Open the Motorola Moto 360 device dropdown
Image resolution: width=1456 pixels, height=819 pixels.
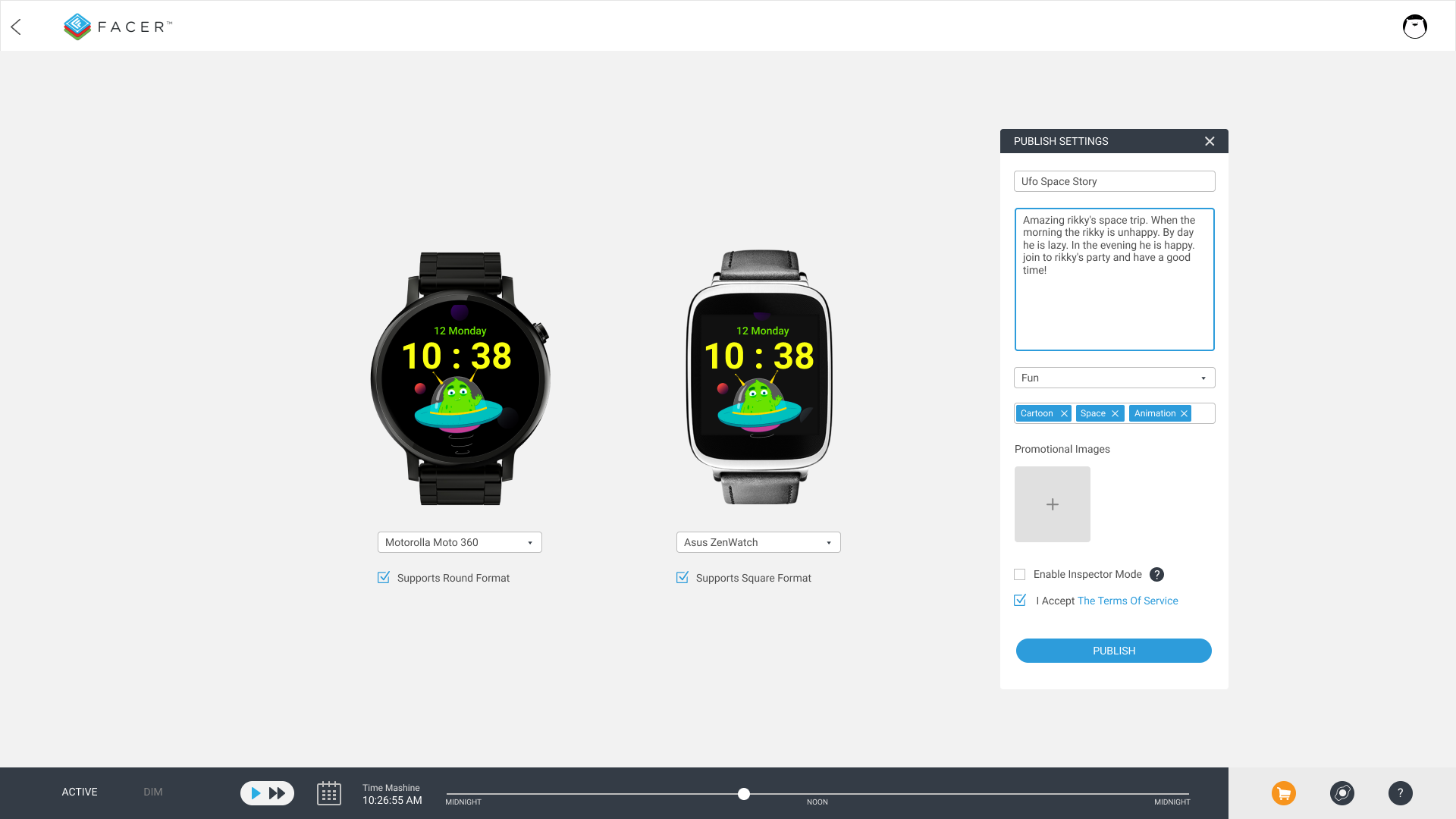pyautogui.click(x=459, y=542)
